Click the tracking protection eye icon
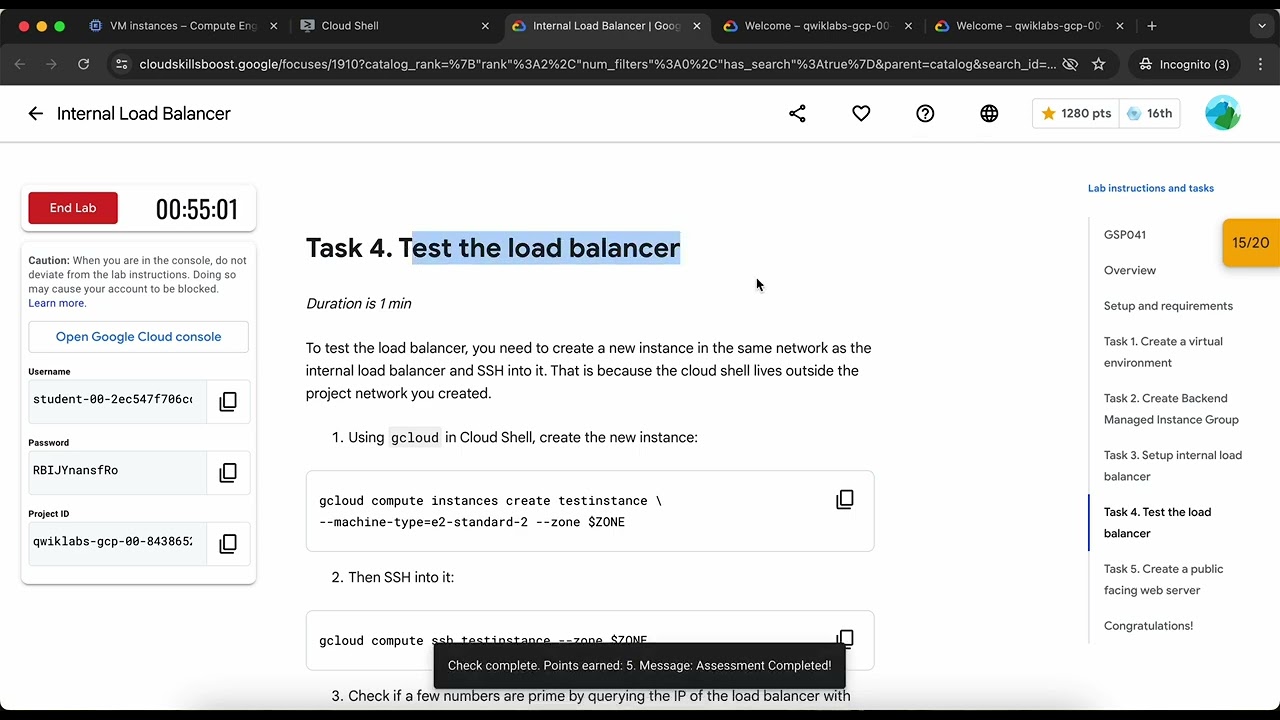 coord(1070,64)
